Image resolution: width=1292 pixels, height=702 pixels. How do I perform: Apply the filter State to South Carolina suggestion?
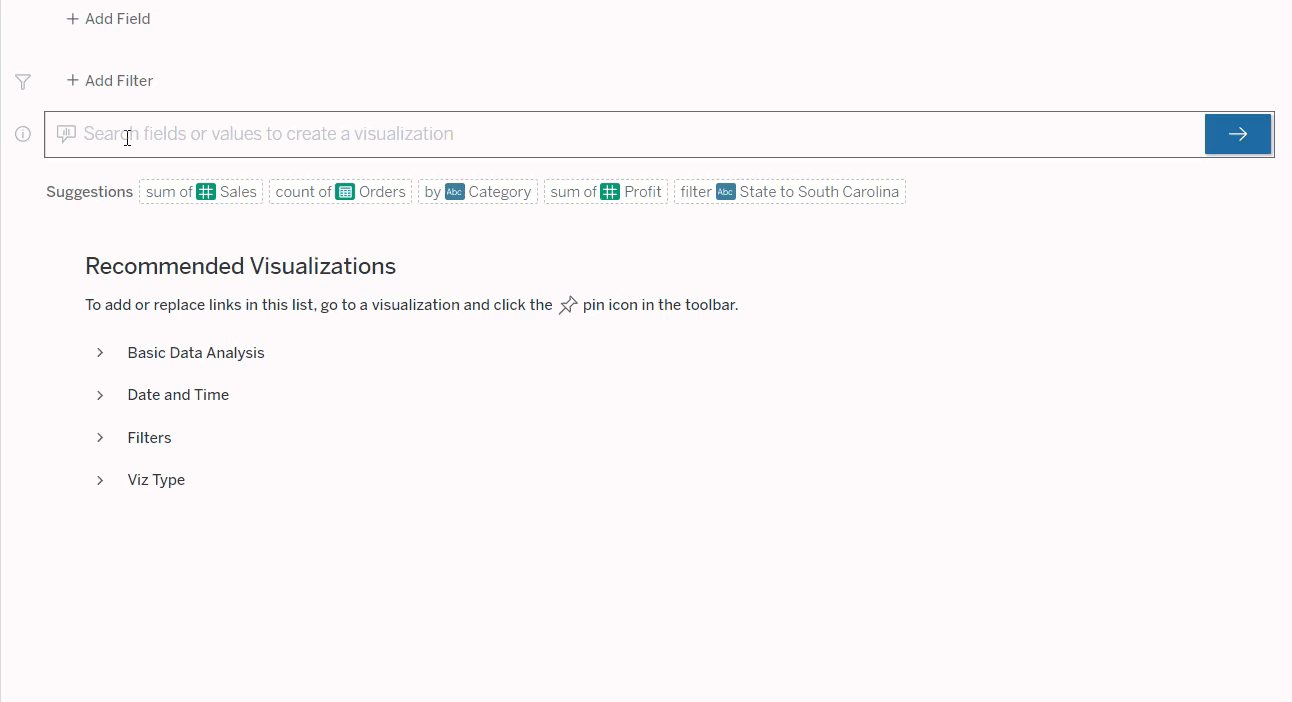[x=789, y=190]
